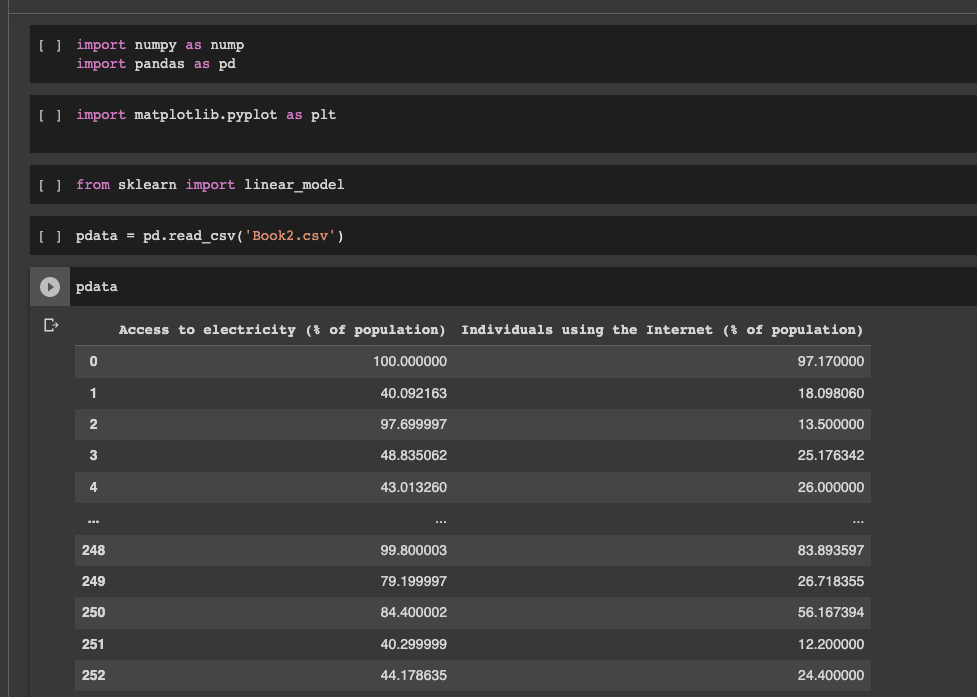Click the output toggle icon beside table
The height and width of the screenshot is (697, 977).
[51, 325]
